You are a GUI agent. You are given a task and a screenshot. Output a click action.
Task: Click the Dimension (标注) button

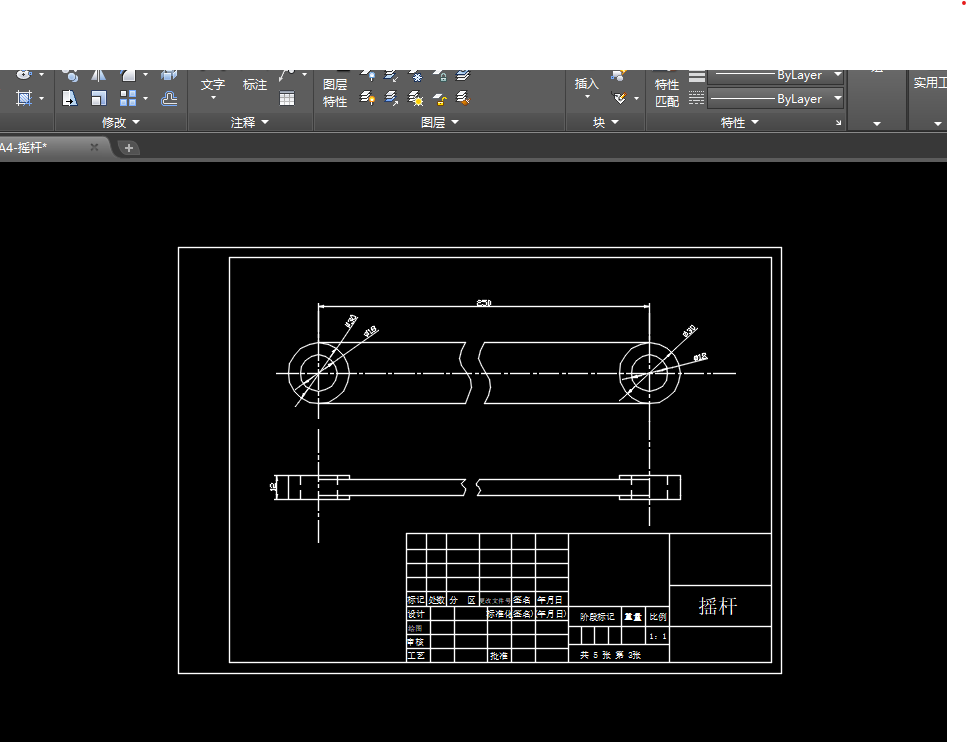point(255,85)
